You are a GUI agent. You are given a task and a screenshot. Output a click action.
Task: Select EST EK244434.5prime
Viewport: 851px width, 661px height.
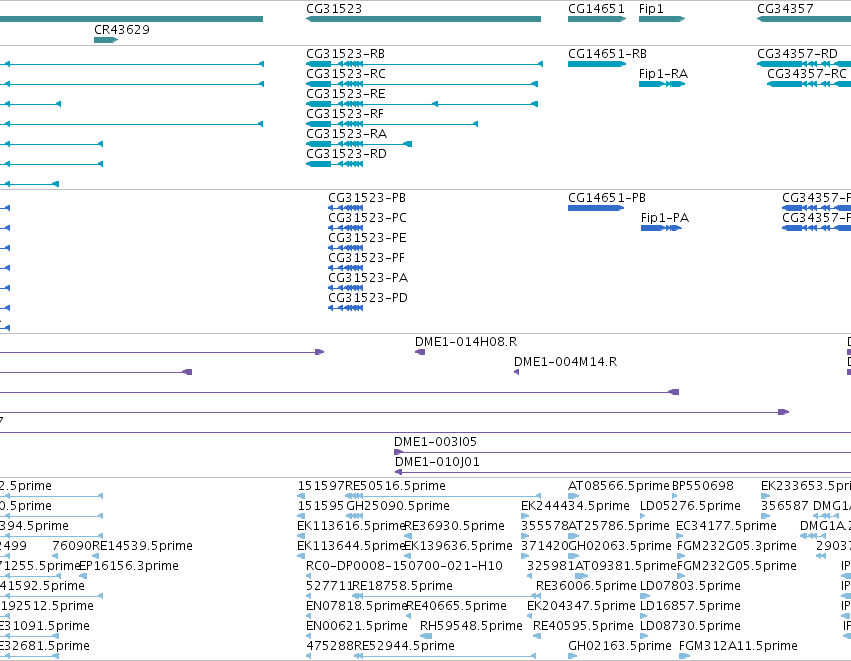524,516
